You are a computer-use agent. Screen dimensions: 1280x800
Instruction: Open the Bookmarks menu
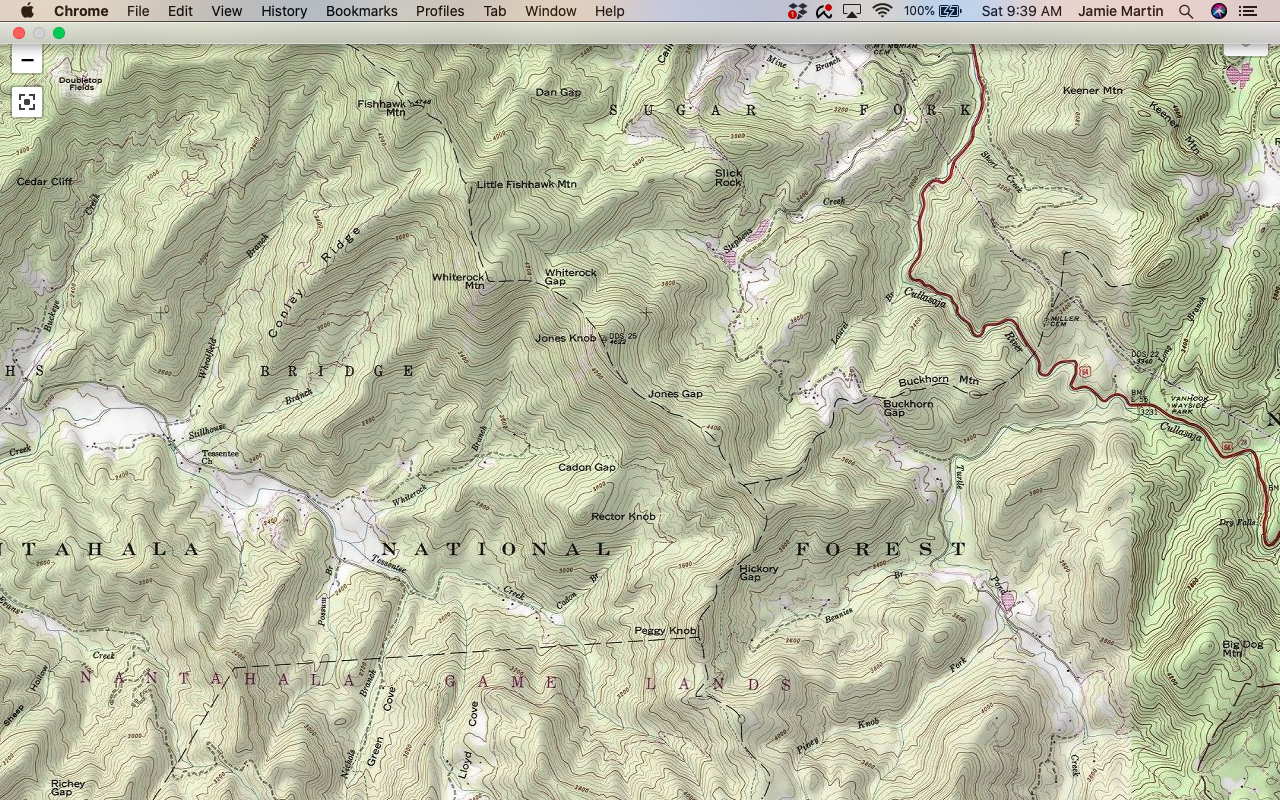[x=361, y=11]
